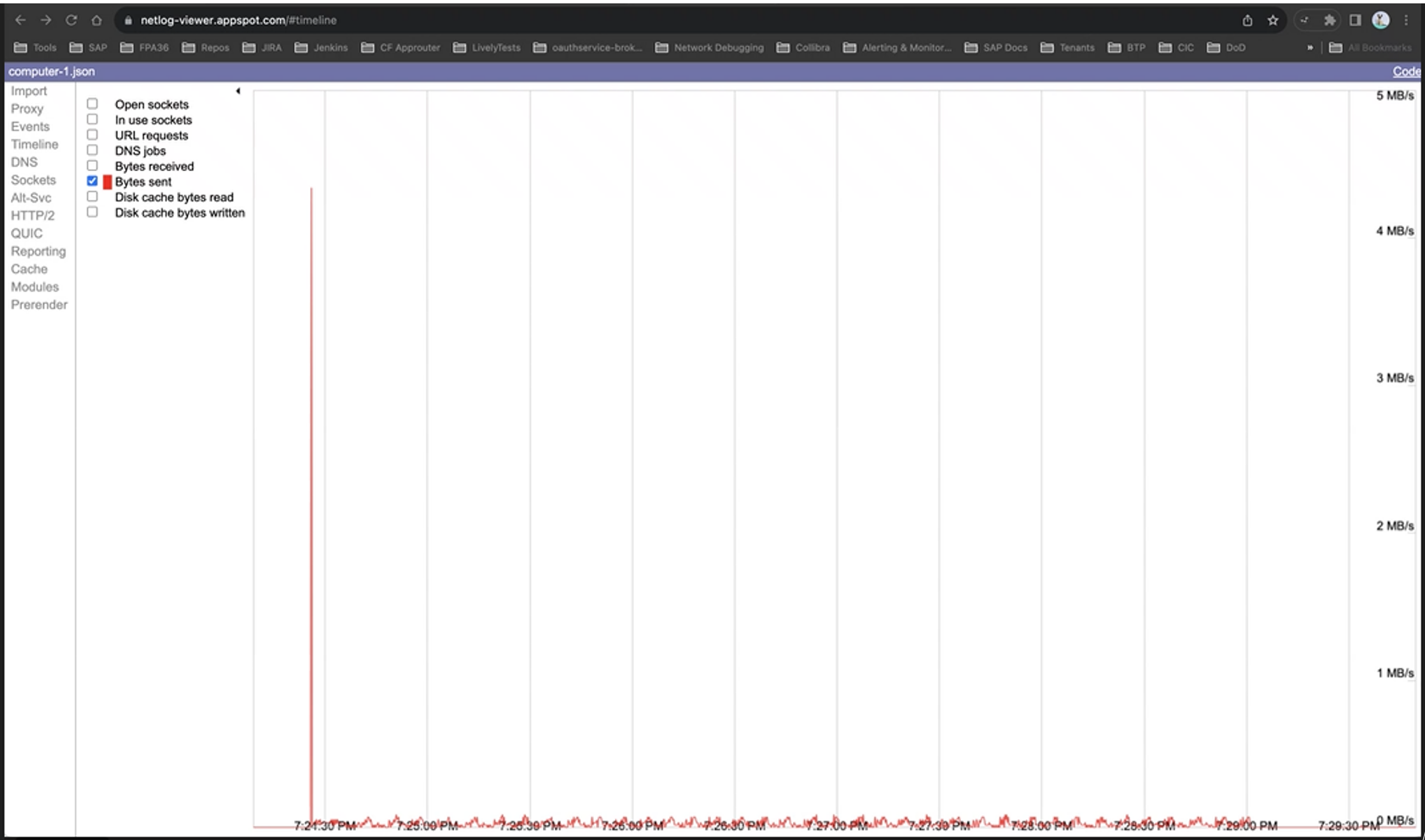Go back with the browser back arrow

(x=20, y=19)
